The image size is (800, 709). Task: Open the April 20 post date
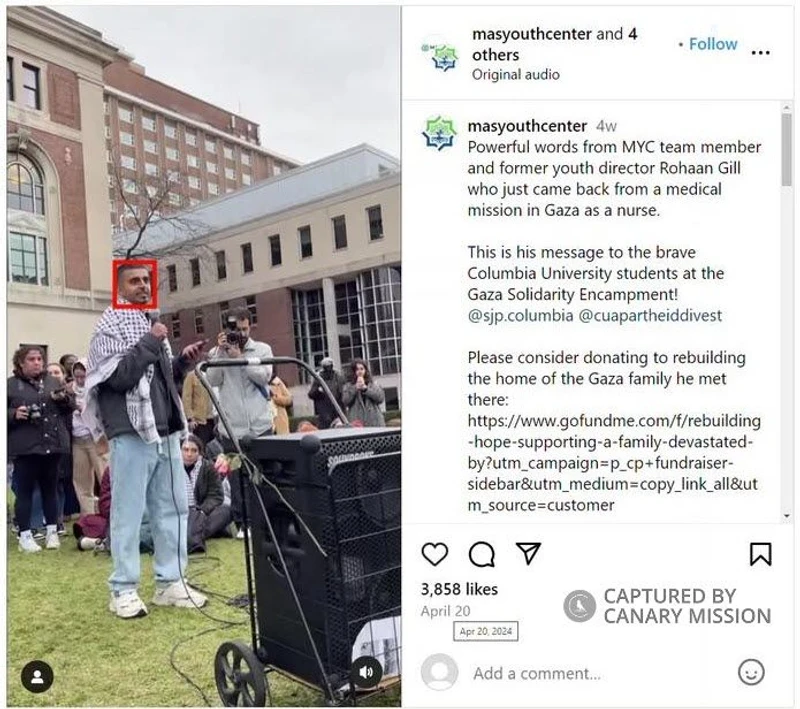coord(445,611)
